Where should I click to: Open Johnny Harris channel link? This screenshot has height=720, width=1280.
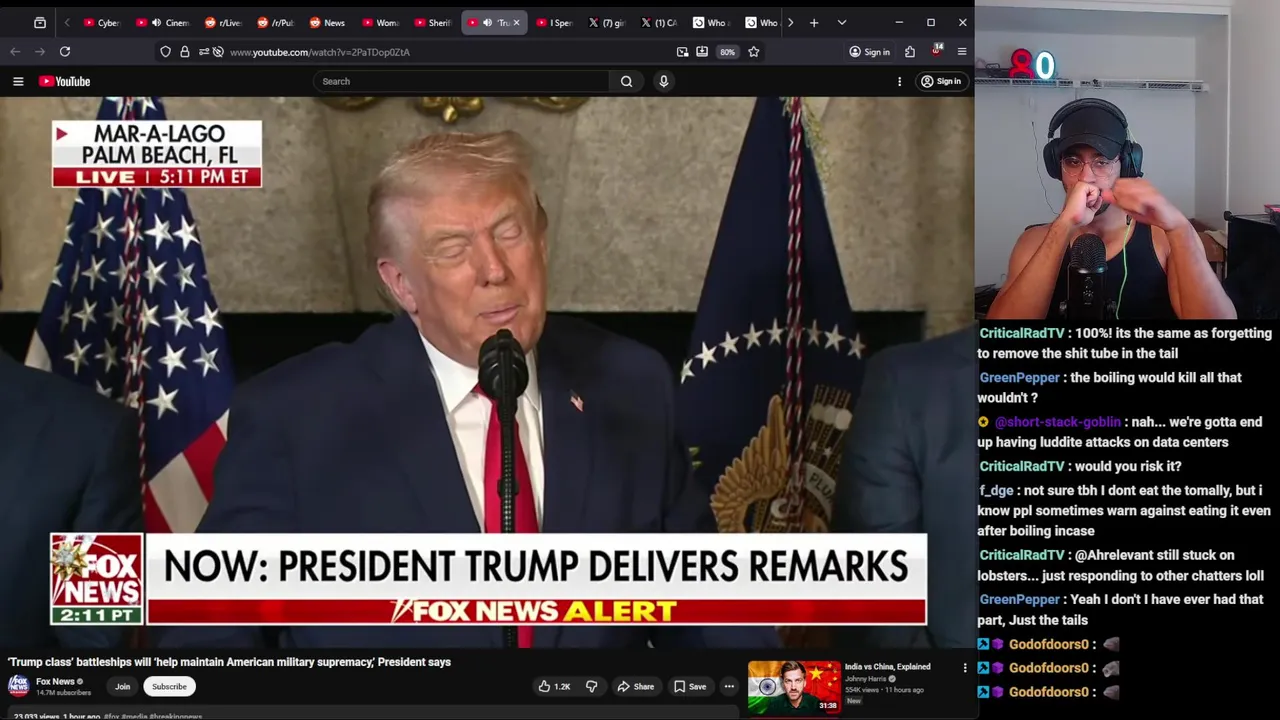(x=865, y=679)
